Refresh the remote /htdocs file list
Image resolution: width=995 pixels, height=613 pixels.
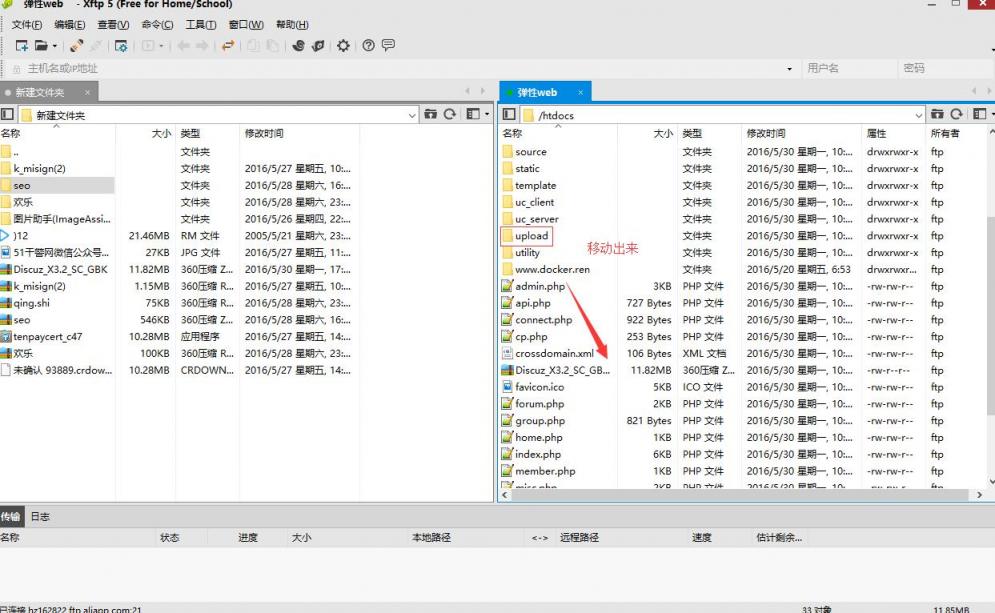coord(956,115)
